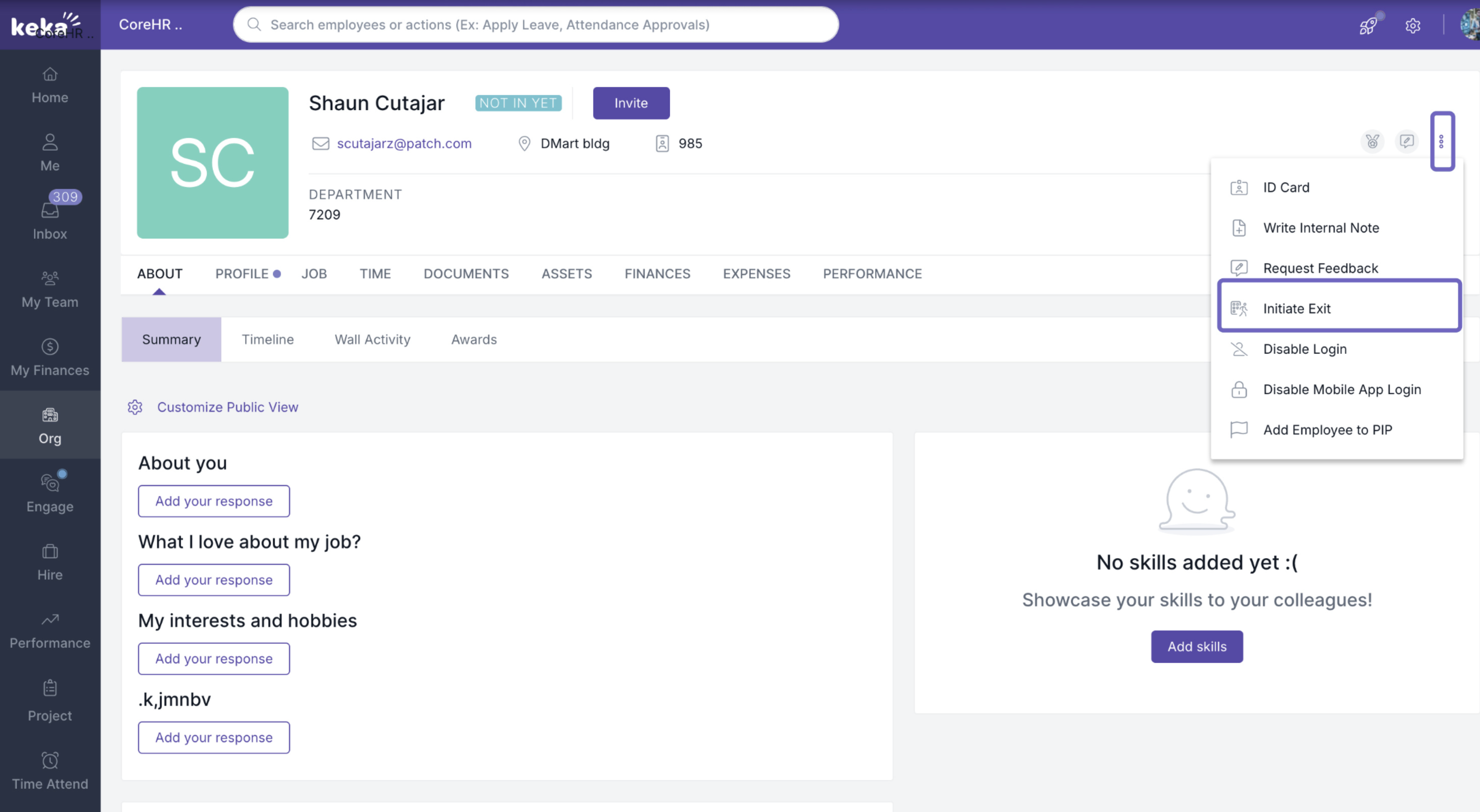Open the Timeline sub-tab

(267, 339)
